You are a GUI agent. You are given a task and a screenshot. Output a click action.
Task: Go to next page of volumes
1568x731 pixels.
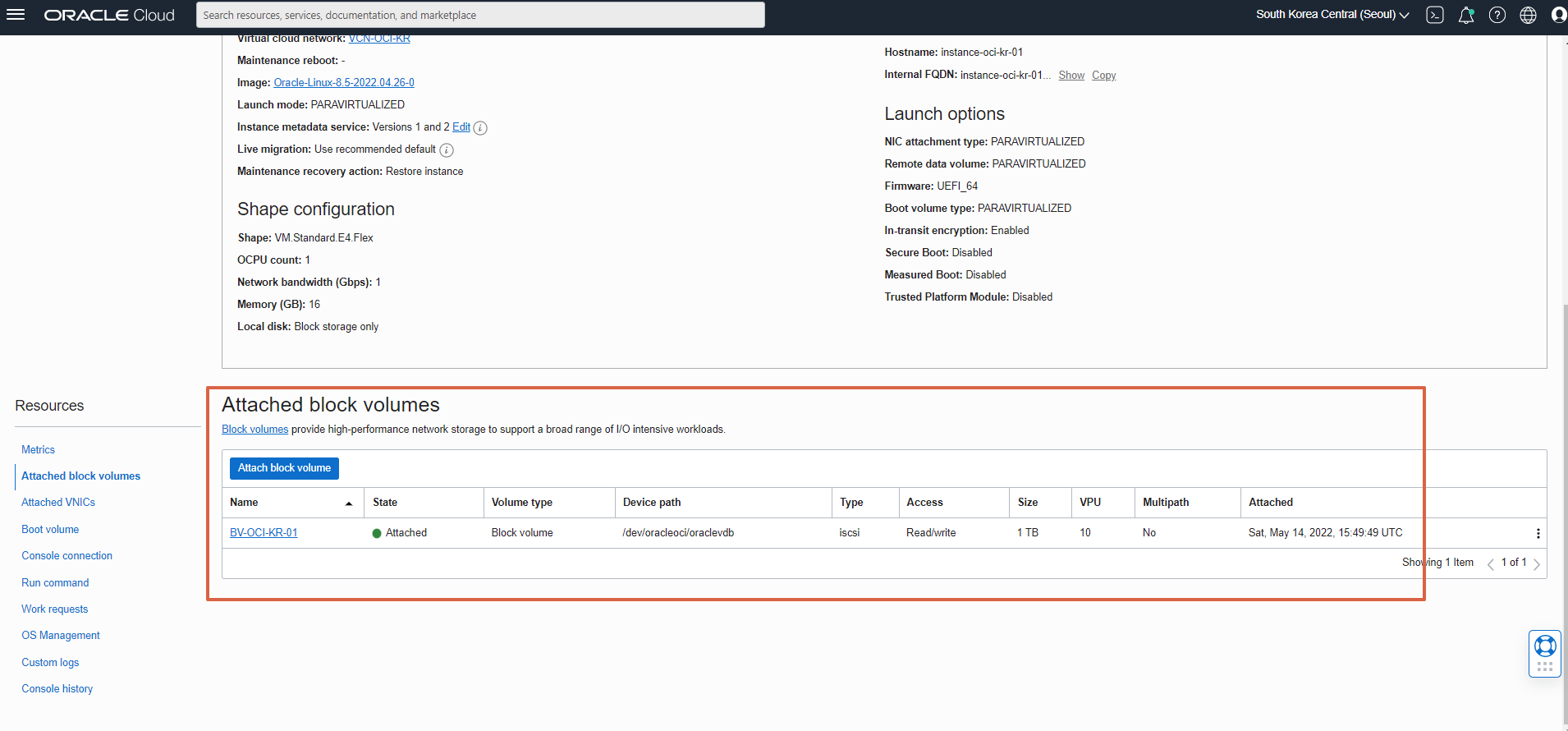[1537, 563]
